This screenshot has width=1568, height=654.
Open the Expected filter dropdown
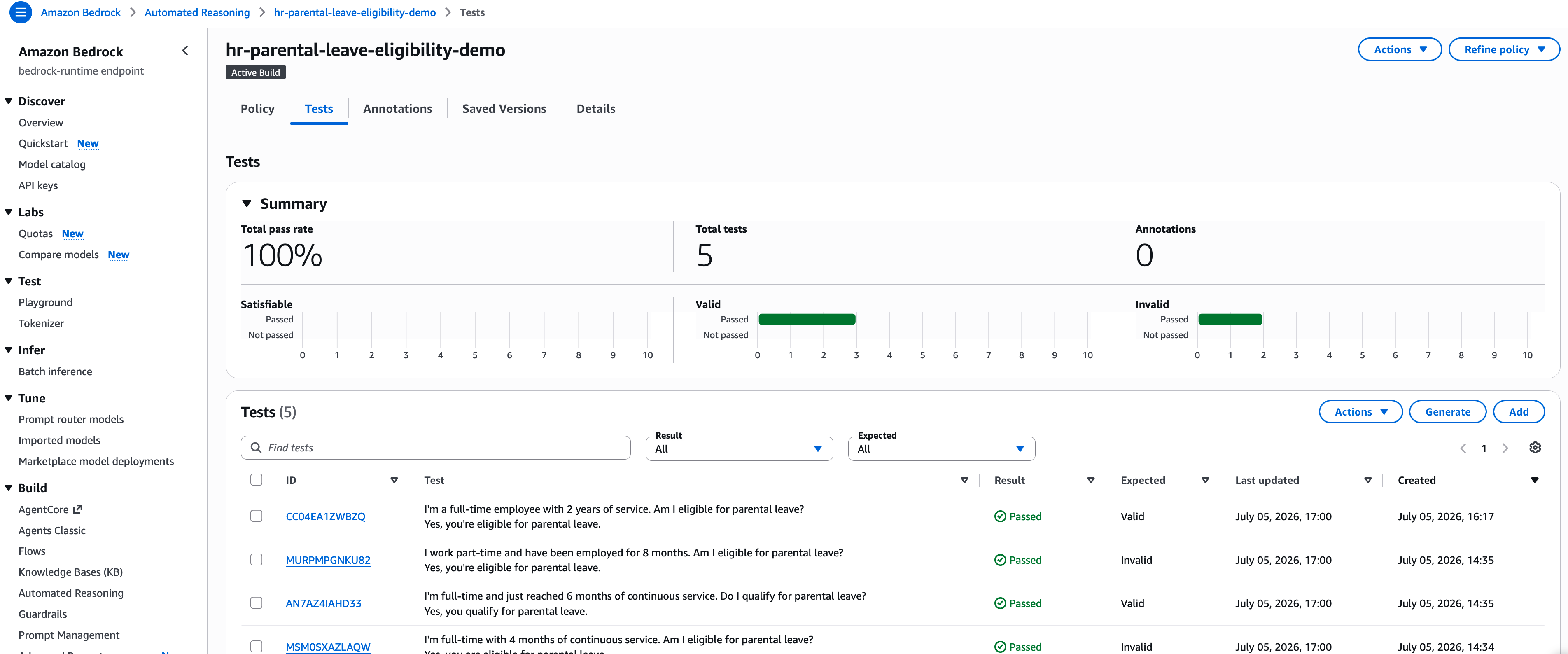click(x=941, y=449)
